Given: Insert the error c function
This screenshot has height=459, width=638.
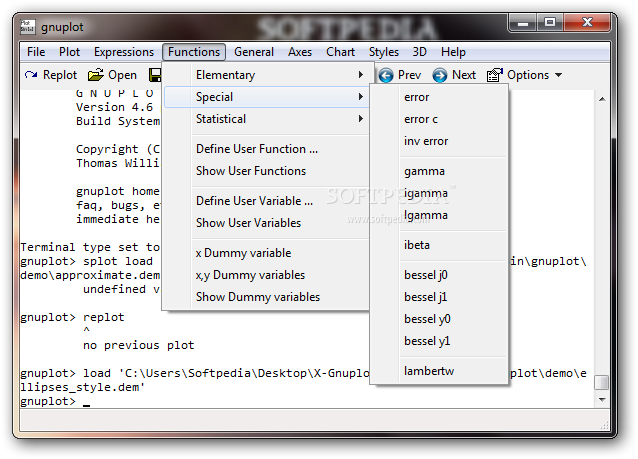Looking at the screenshot, I should pyautogui.click(x=439, y=119).
